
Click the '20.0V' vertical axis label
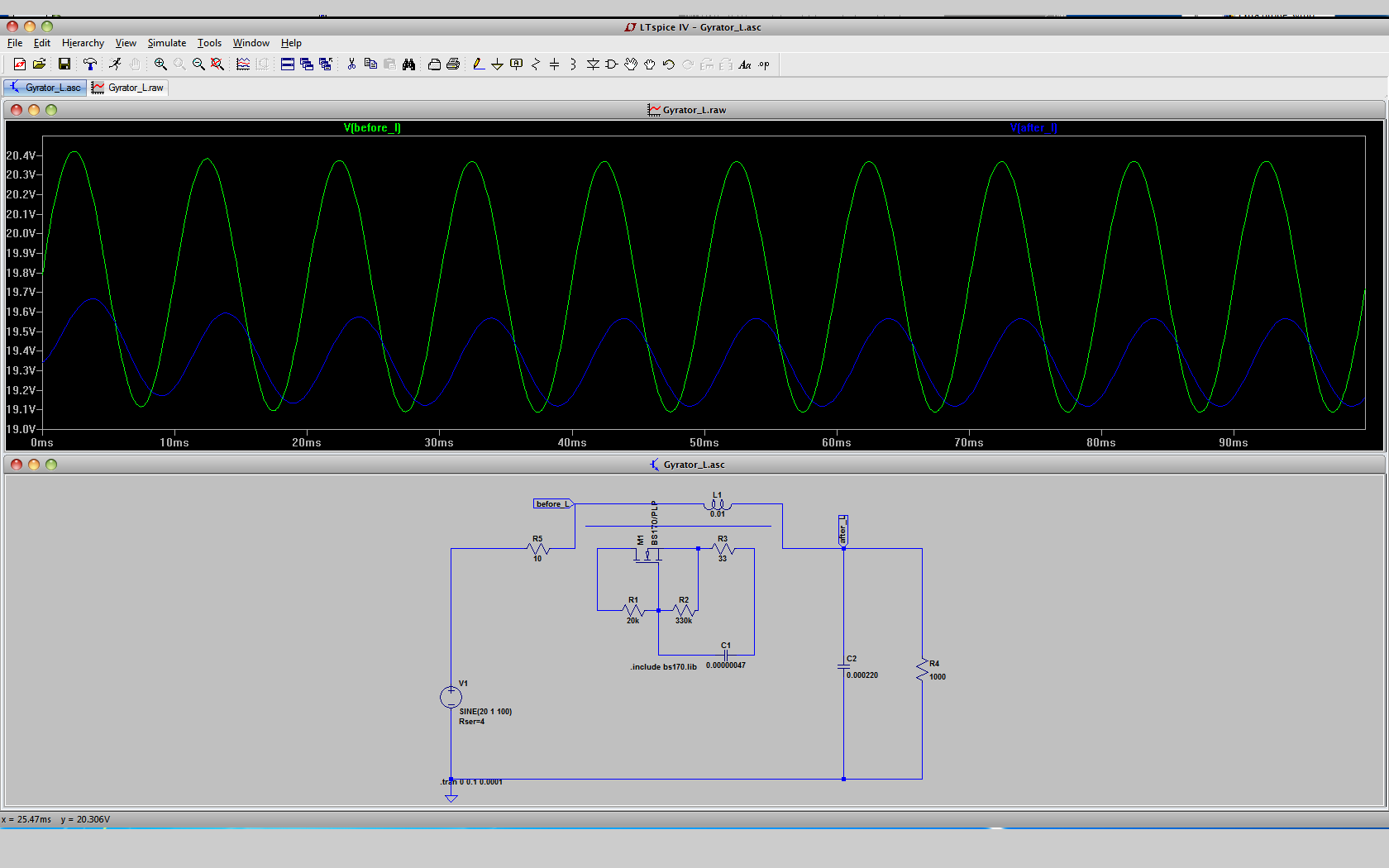tap(21, 234)
